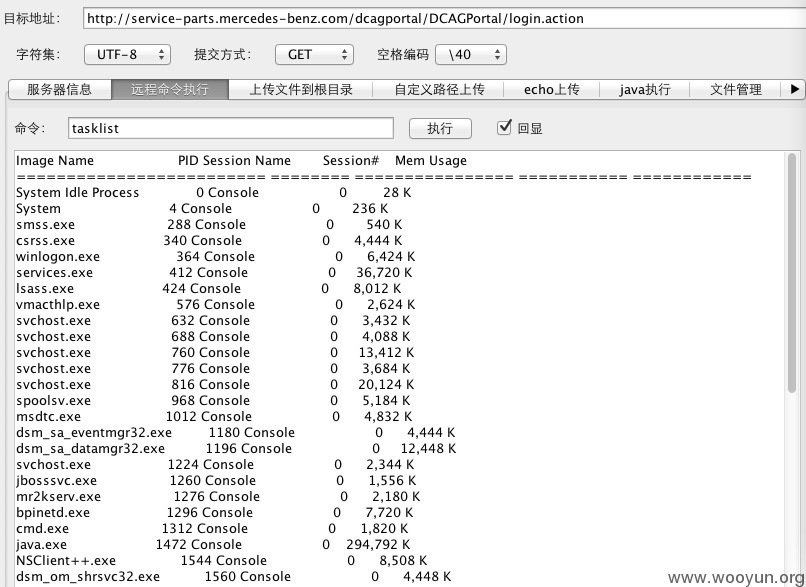
Task: Select the mr2kserv.exe row
Action: point(218,496)
